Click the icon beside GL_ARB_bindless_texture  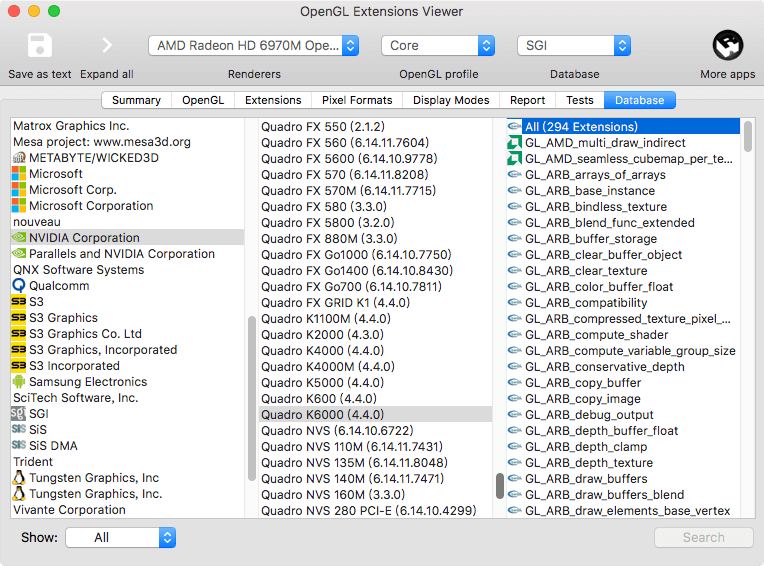(514, 207)
